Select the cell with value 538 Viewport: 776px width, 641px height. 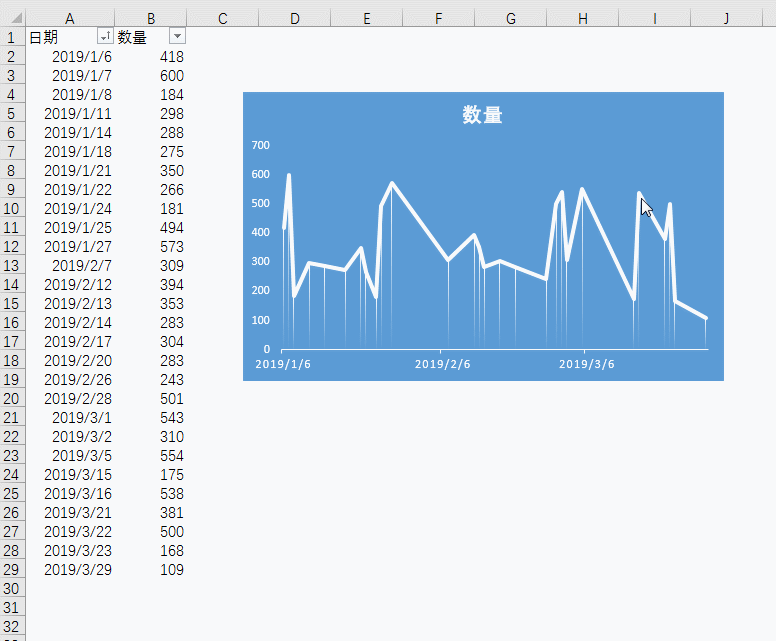[x=150, y=493]
